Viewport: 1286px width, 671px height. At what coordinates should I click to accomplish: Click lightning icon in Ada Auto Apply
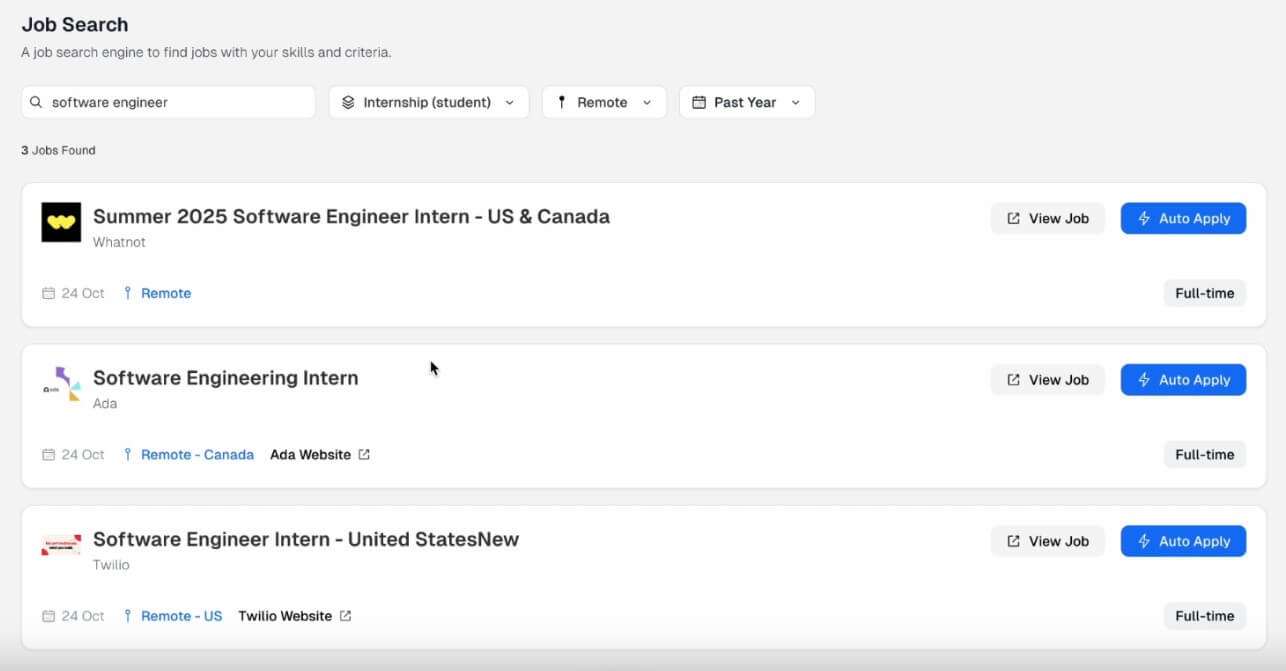(x=1144, y=380)
